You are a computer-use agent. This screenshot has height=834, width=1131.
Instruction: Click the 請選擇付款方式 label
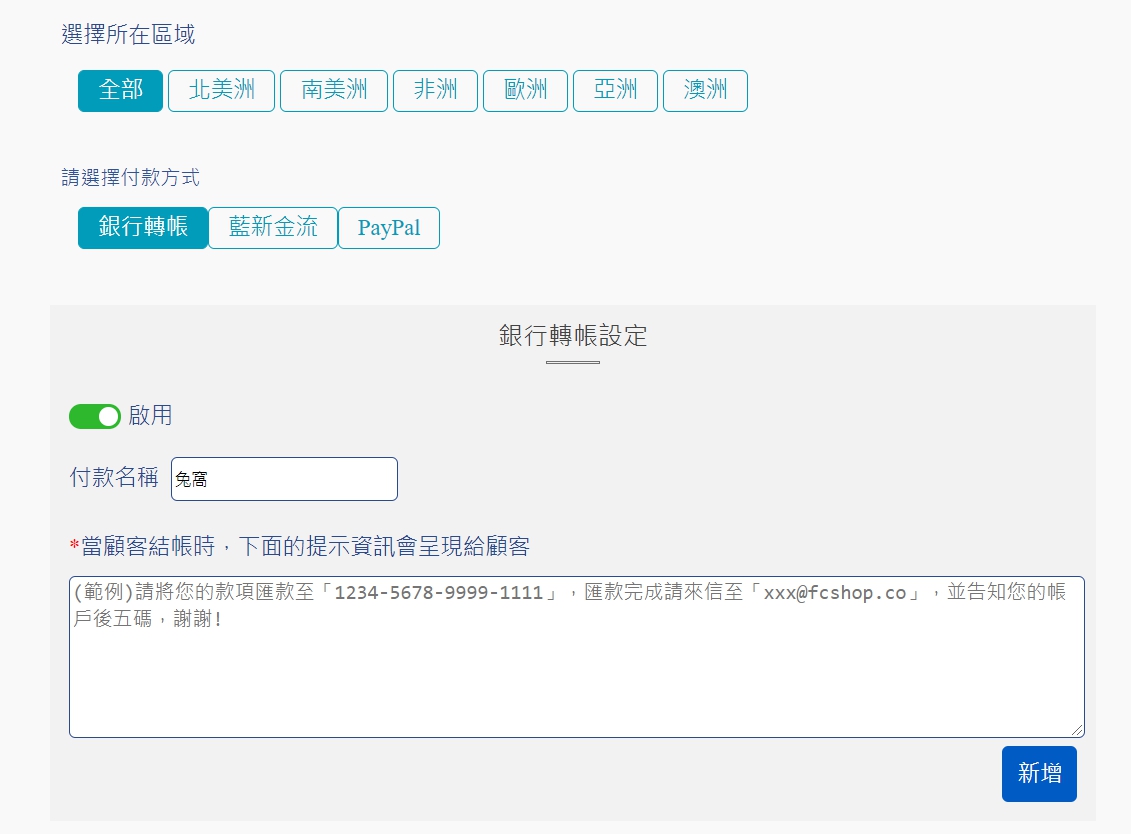(131, 177)
